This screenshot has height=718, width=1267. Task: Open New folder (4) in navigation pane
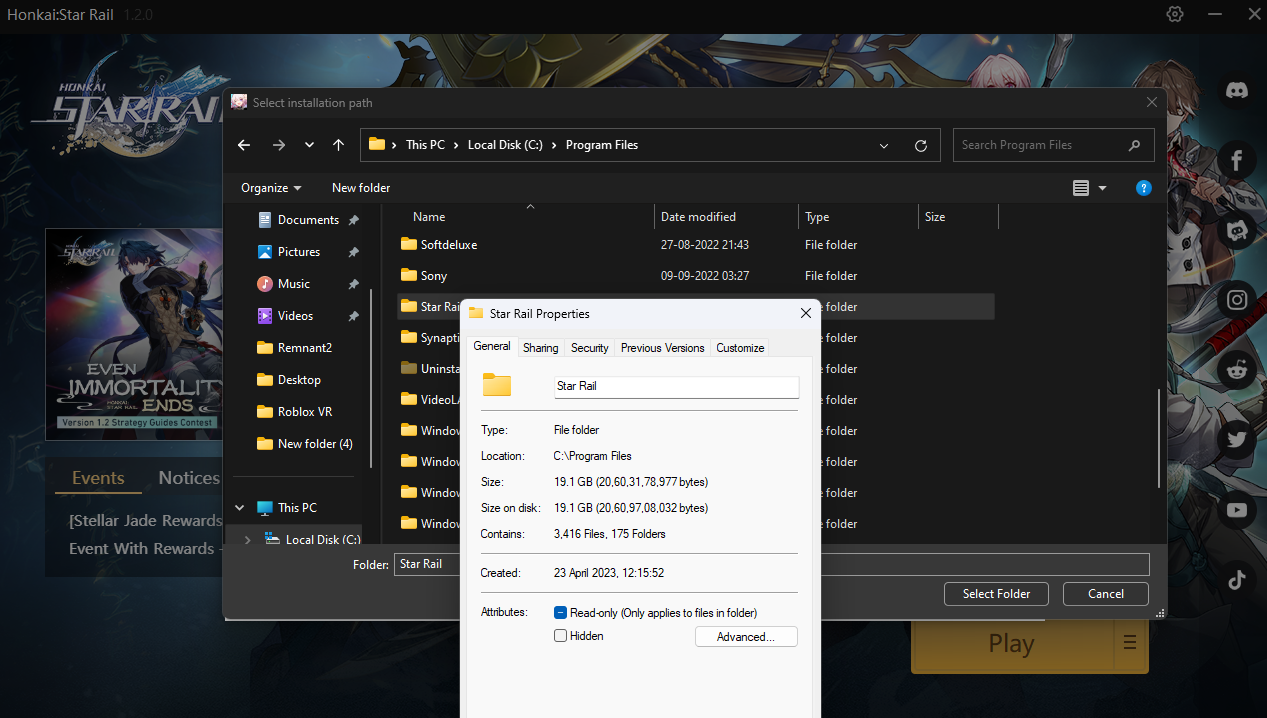coord(305,444)
